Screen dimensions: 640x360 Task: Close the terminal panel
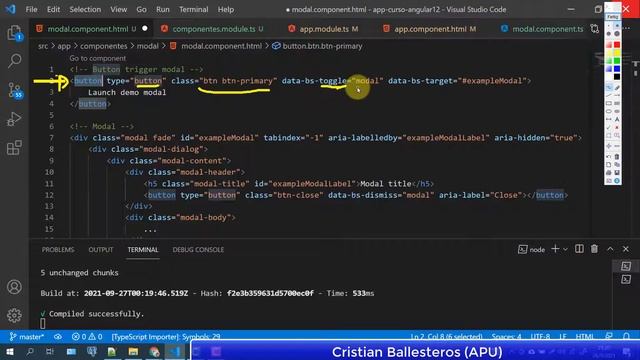pos(626,249)
